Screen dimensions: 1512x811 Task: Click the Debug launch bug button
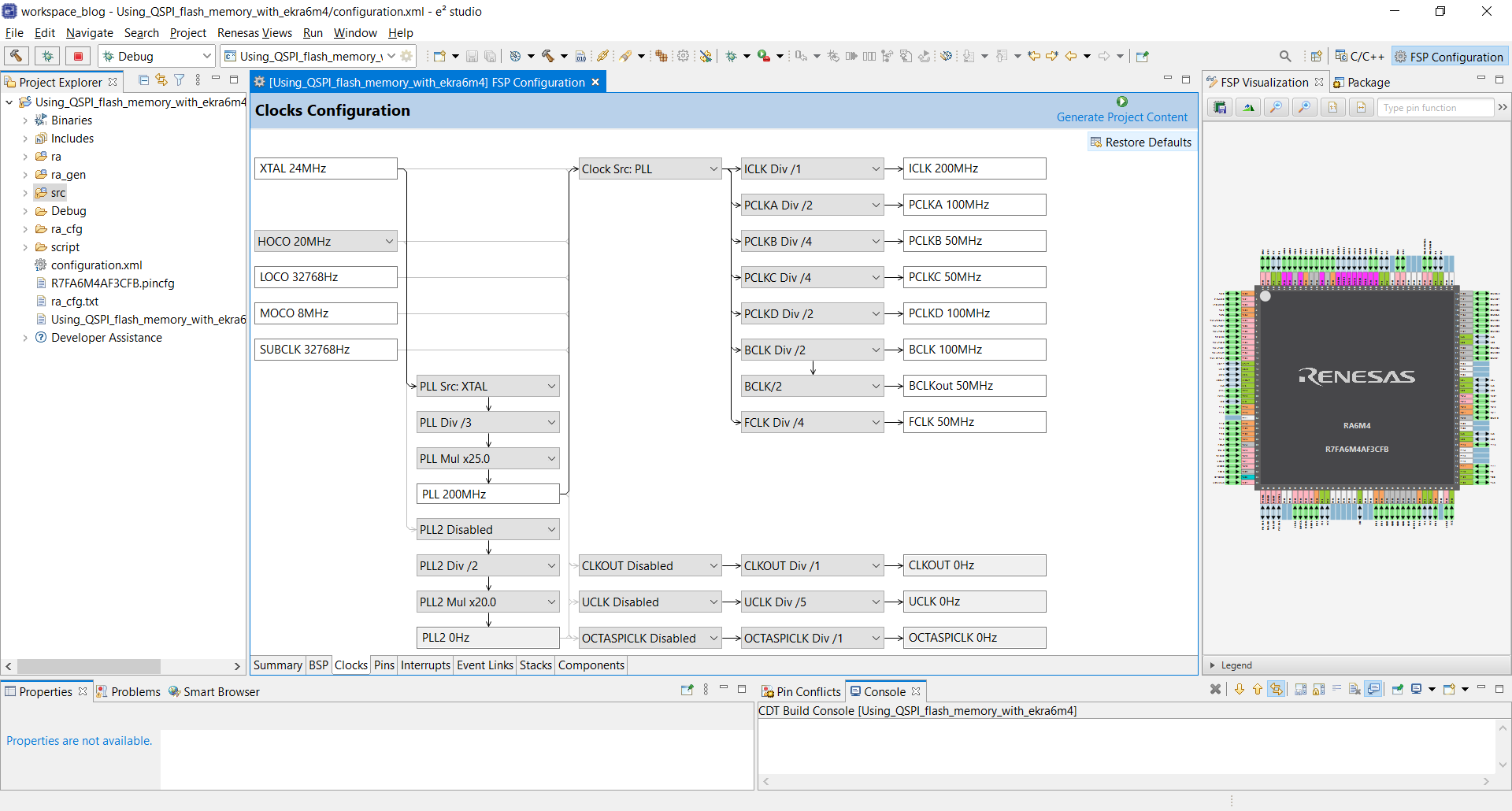coord(47,56)
